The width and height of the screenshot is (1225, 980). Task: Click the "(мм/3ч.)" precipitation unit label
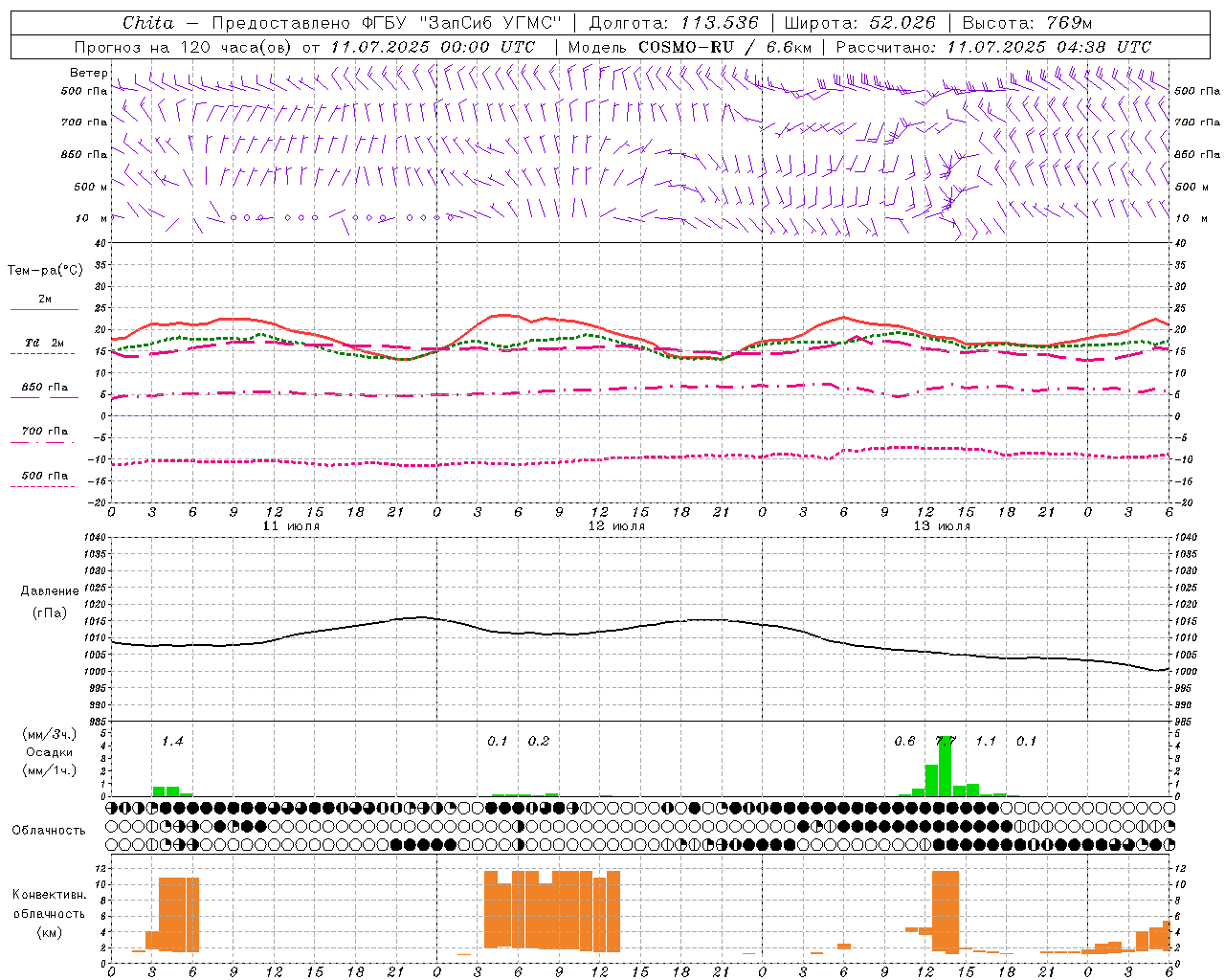point(50,734)
